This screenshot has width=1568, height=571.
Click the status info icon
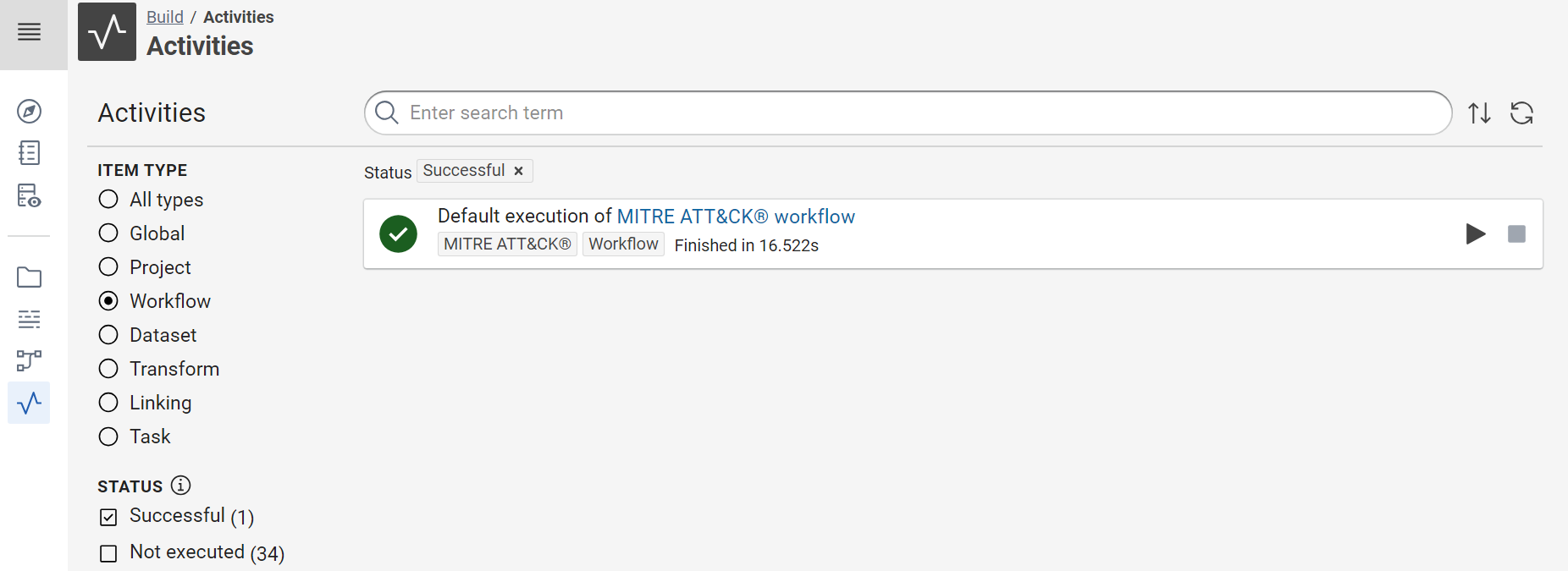(180, 486)
